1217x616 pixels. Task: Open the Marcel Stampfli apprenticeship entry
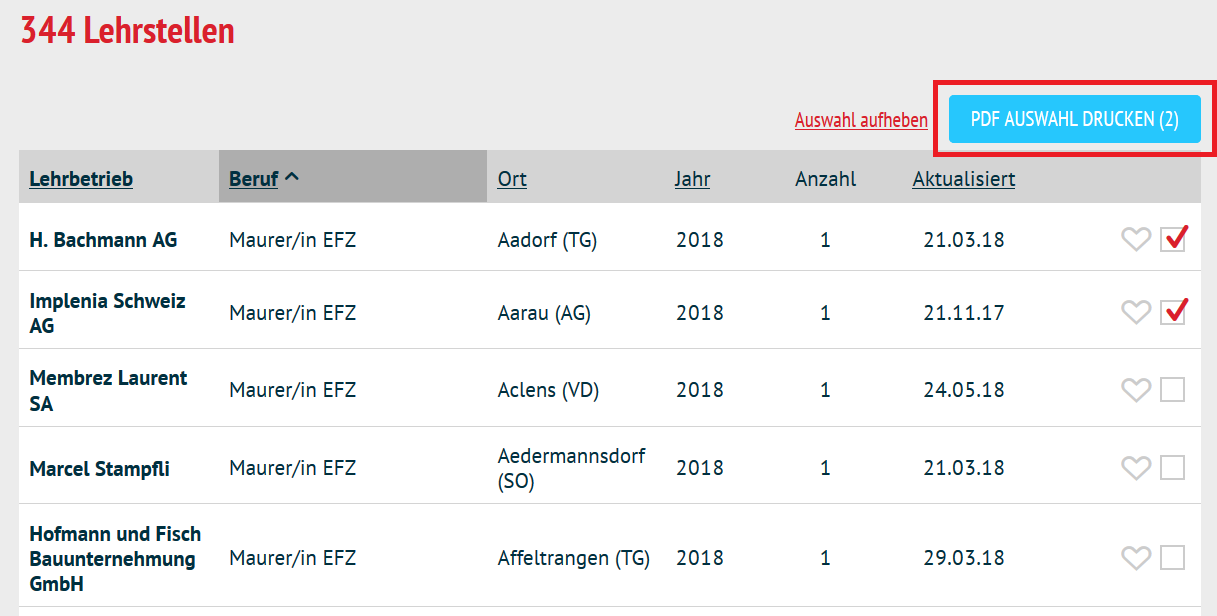(x=99, y=468)
